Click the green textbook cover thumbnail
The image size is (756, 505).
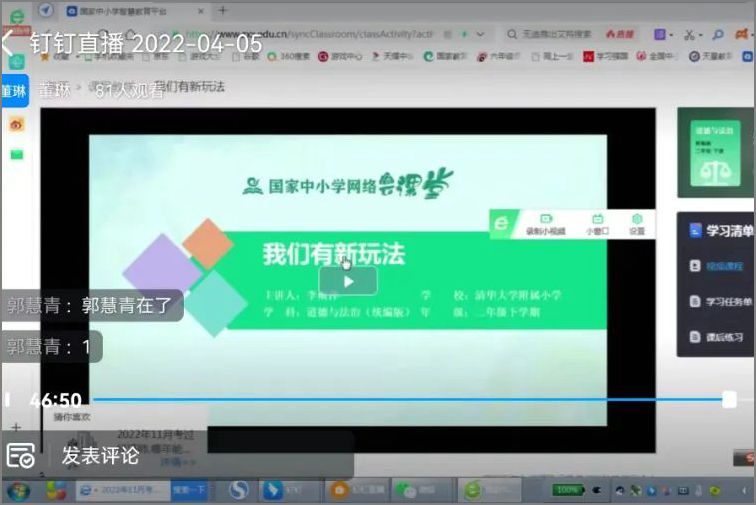(716, 153)
